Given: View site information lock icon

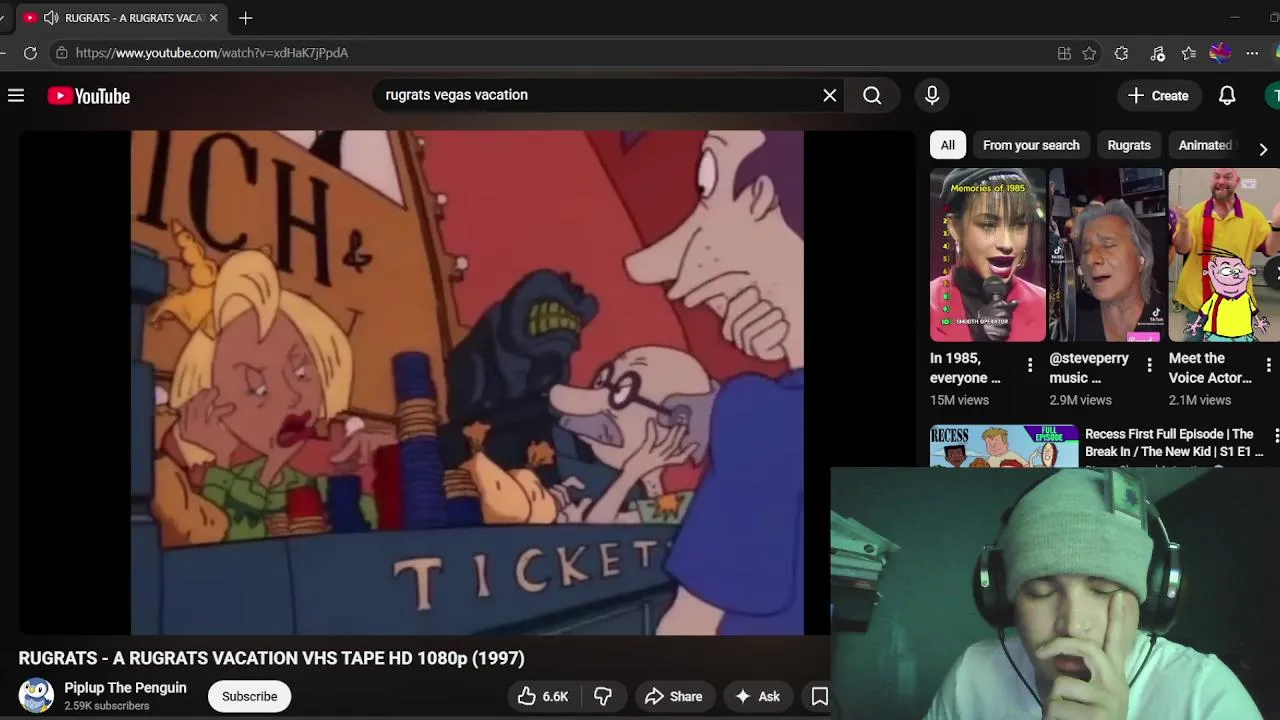Looking at the screenshot, I should 62,53.
